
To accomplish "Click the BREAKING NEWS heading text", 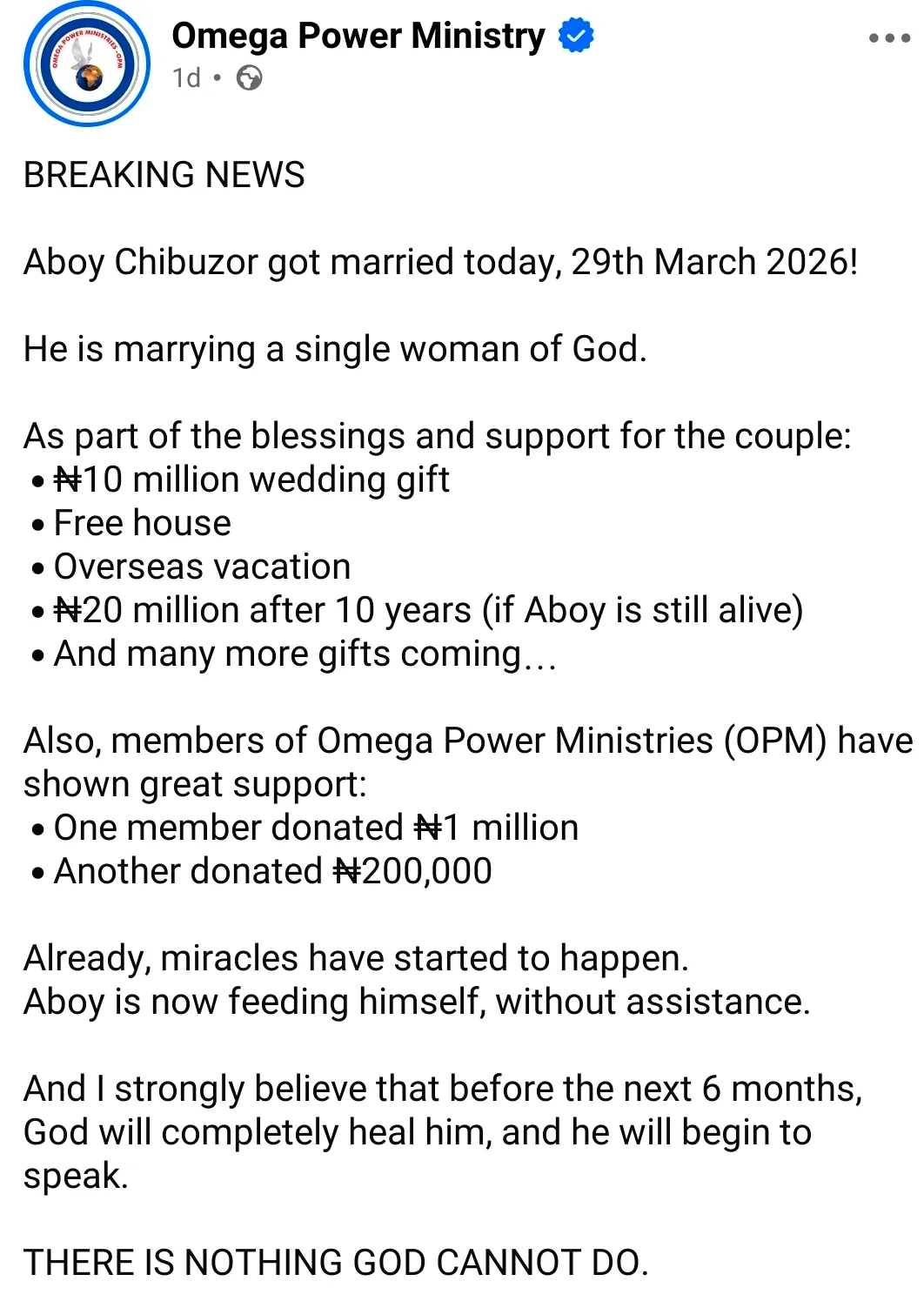I will click(164, 175).
